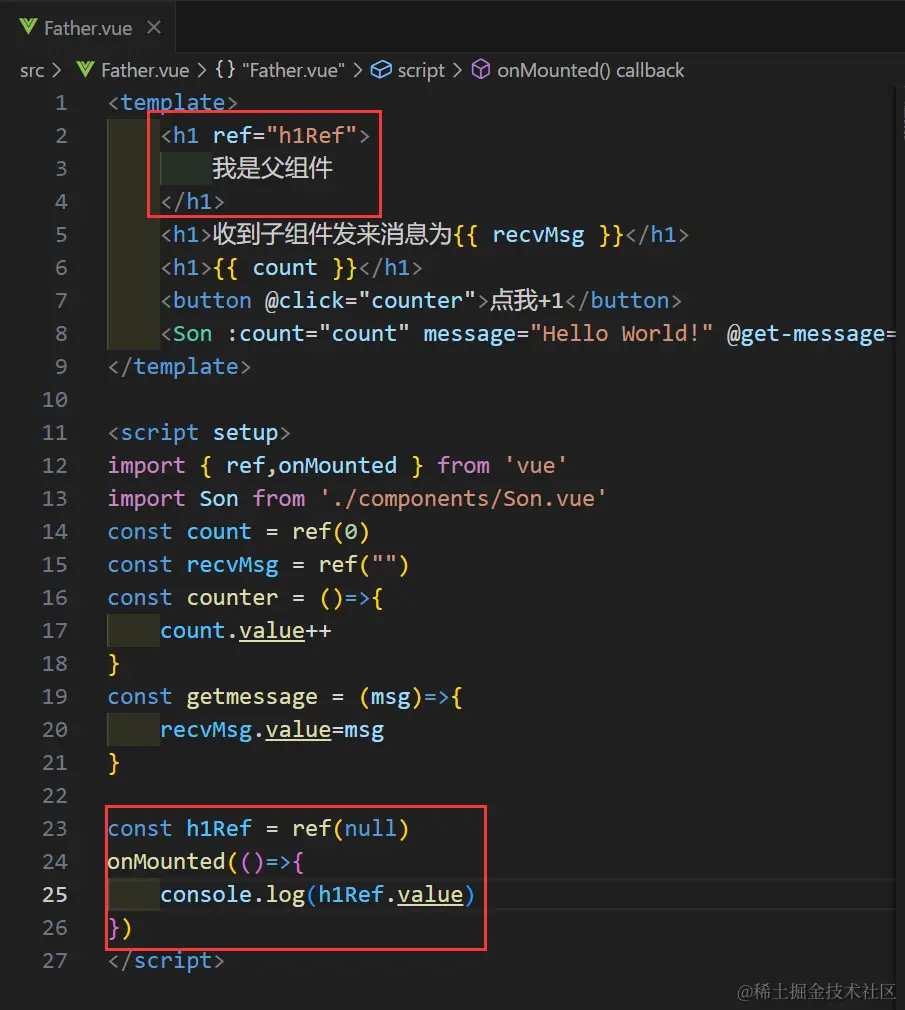
Task: Click @click="counter" on the button tag
Action: [x=370, y=300]
